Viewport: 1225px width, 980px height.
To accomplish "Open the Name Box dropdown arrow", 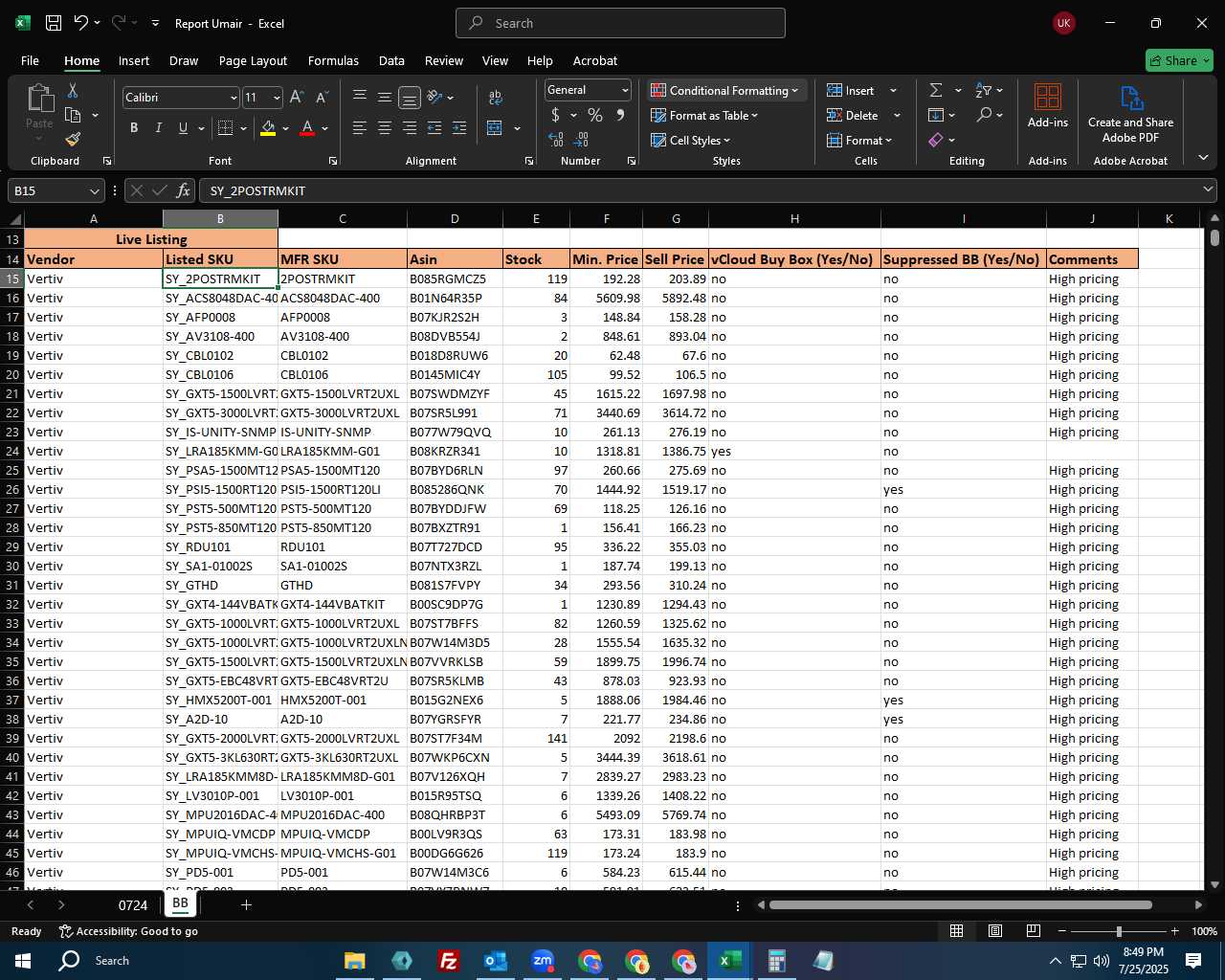I will [94, 190].
